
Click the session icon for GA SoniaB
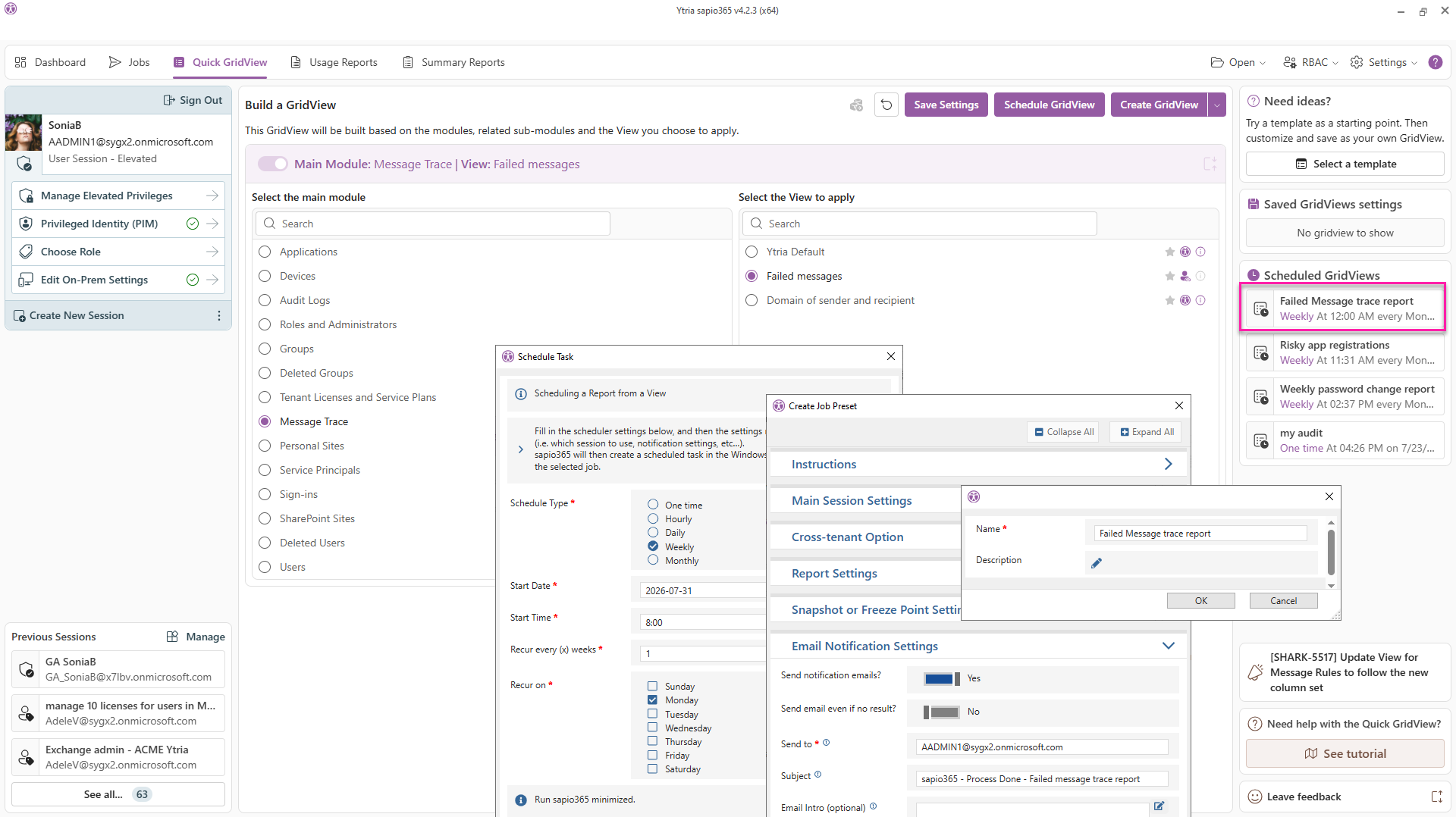(x=26, y=669)
